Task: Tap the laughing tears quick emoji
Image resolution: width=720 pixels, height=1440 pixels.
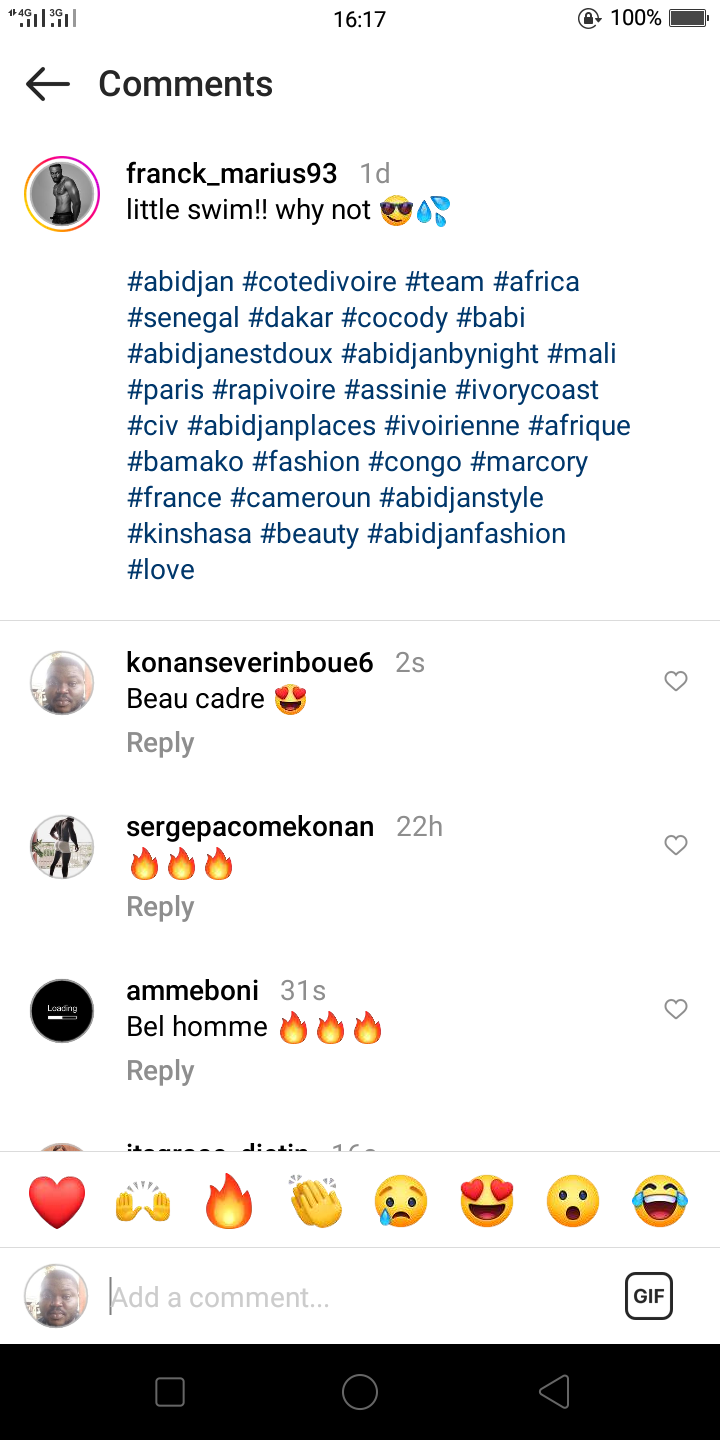Action: tap(660, 1201)
